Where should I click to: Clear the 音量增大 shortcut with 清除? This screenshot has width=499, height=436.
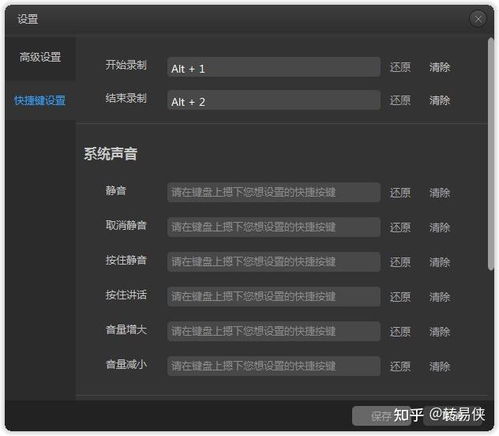pos(439,332)
